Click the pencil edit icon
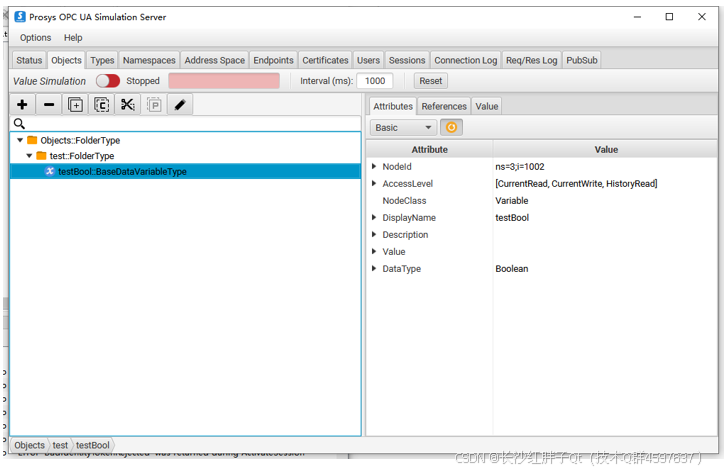 click(180, 104)
